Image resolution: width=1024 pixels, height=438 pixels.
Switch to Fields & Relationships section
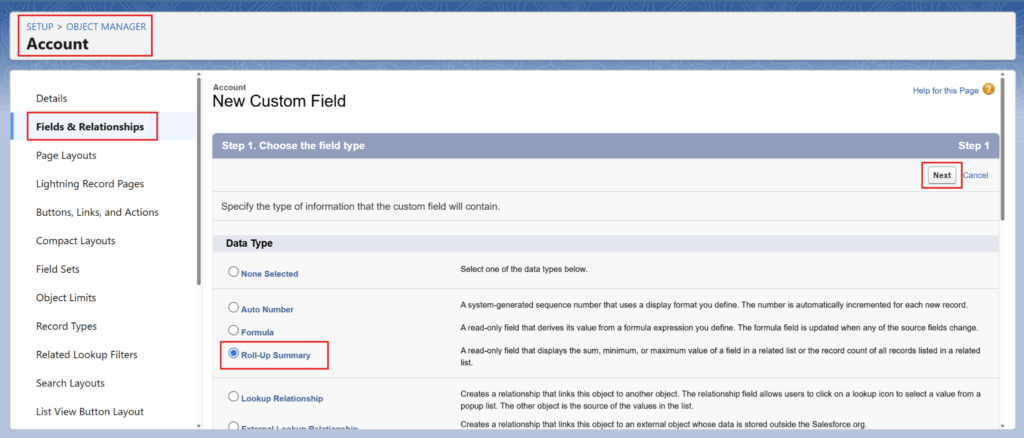coord(90,127)
